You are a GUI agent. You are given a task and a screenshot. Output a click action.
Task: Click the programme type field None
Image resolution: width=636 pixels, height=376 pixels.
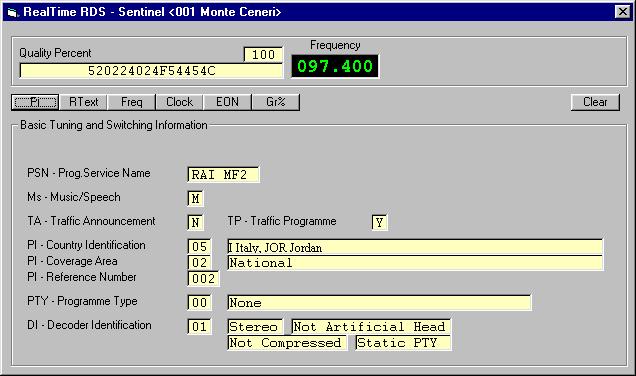coord(379,303)
